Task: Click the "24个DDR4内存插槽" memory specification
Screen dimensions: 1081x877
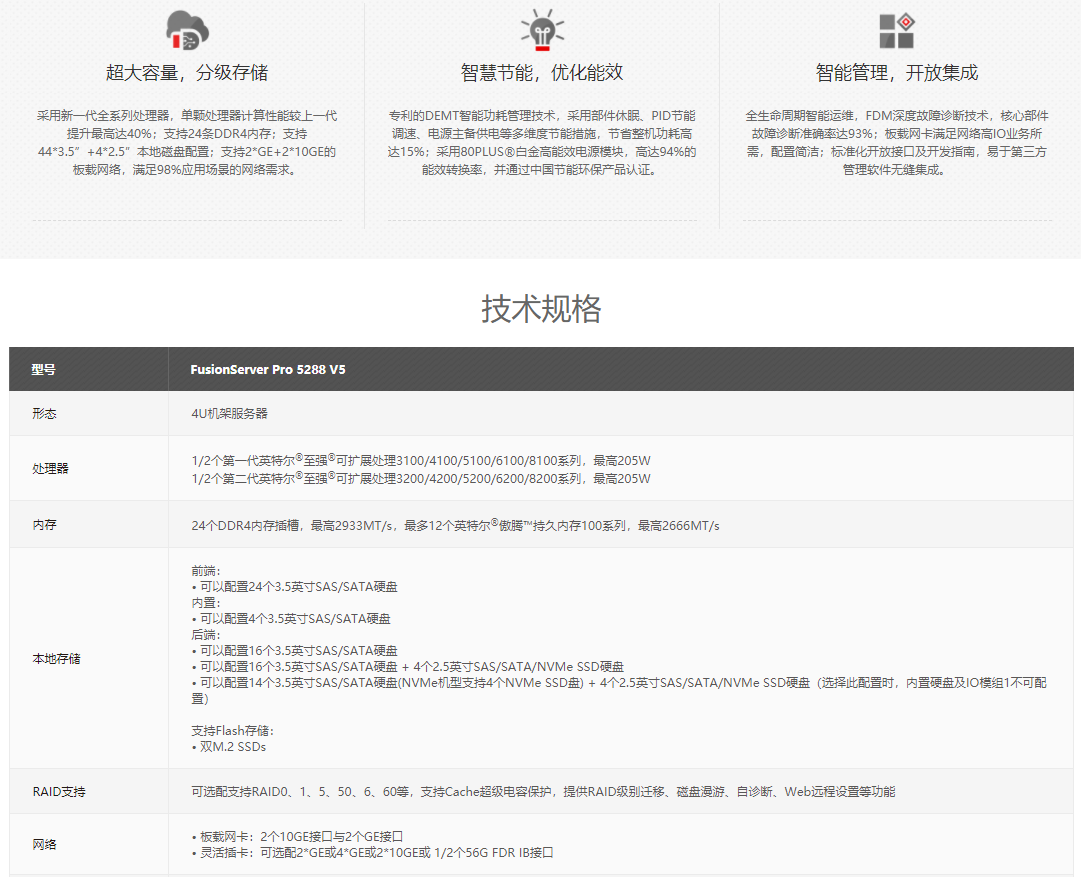Action: (456, 525)
